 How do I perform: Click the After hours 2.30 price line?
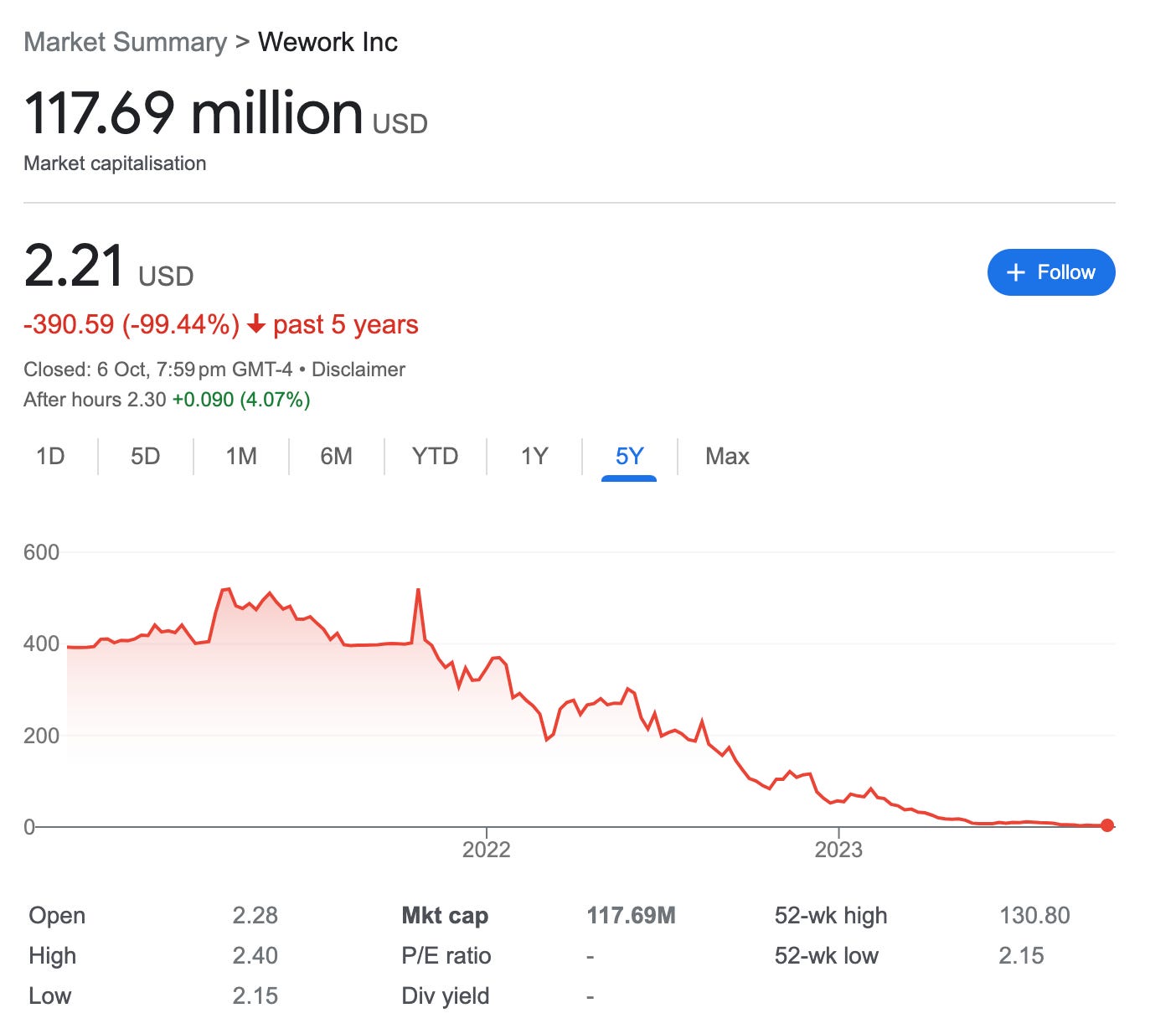pyautogui.click(x=167, y=400)
